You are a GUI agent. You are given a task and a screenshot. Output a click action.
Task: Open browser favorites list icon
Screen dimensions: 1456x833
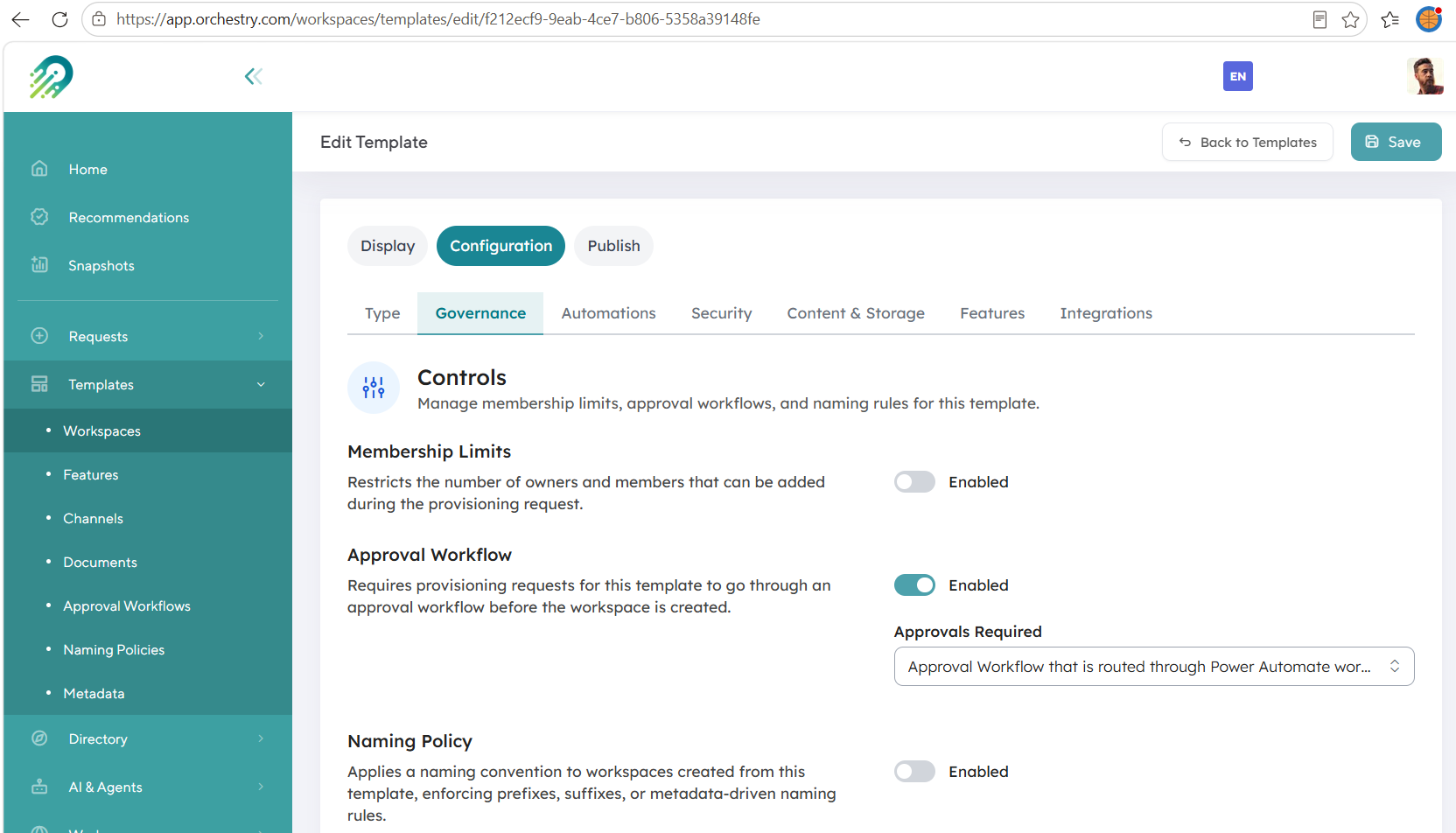click(1389, 19)
